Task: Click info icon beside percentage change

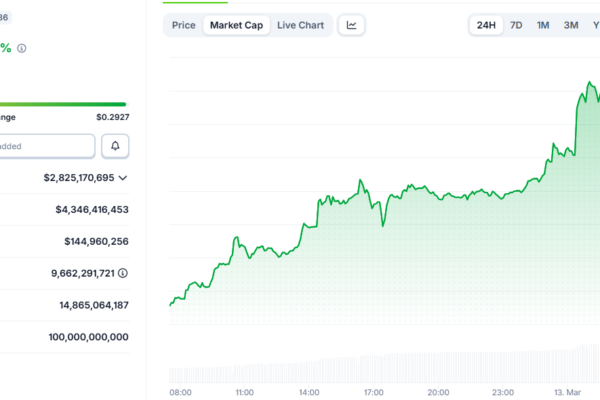Action: [x=22, y=48]
